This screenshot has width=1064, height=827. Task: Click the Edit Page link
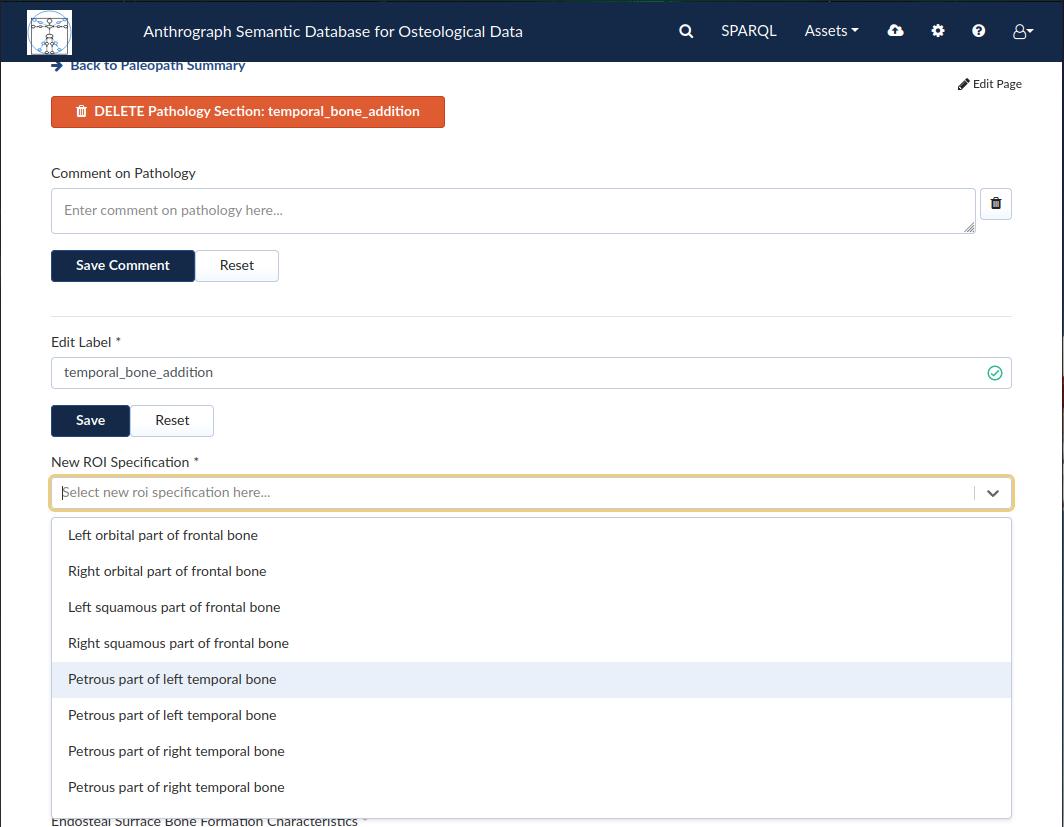click(x=989, y=84)
